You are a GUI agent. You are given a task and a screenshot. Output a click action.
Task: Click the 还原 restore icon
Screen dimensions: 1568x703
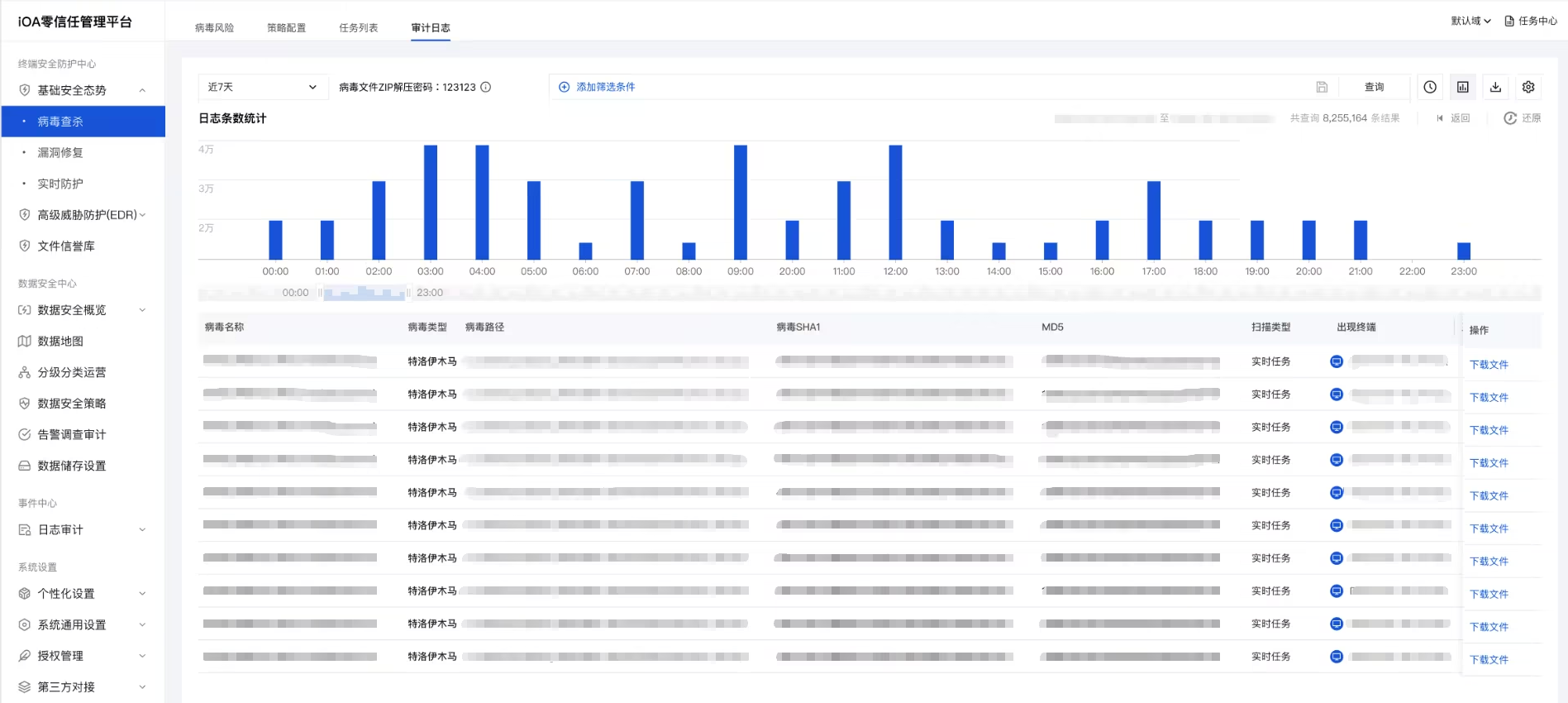click(1510, 118)
